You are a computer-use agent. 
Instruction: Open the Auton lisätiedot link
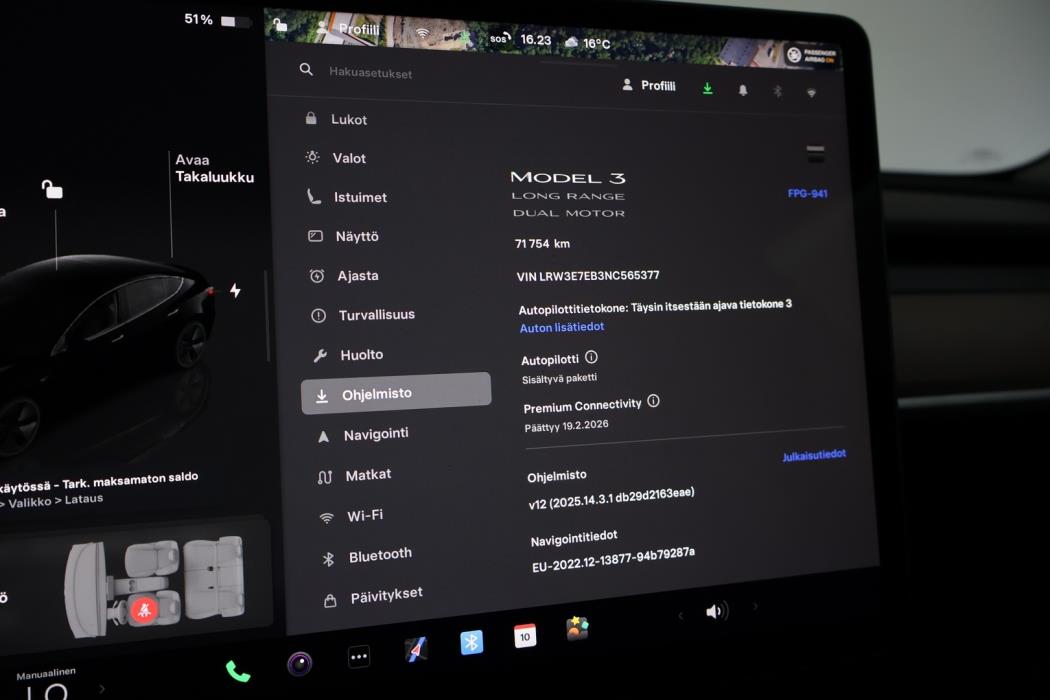coord(561,327)
